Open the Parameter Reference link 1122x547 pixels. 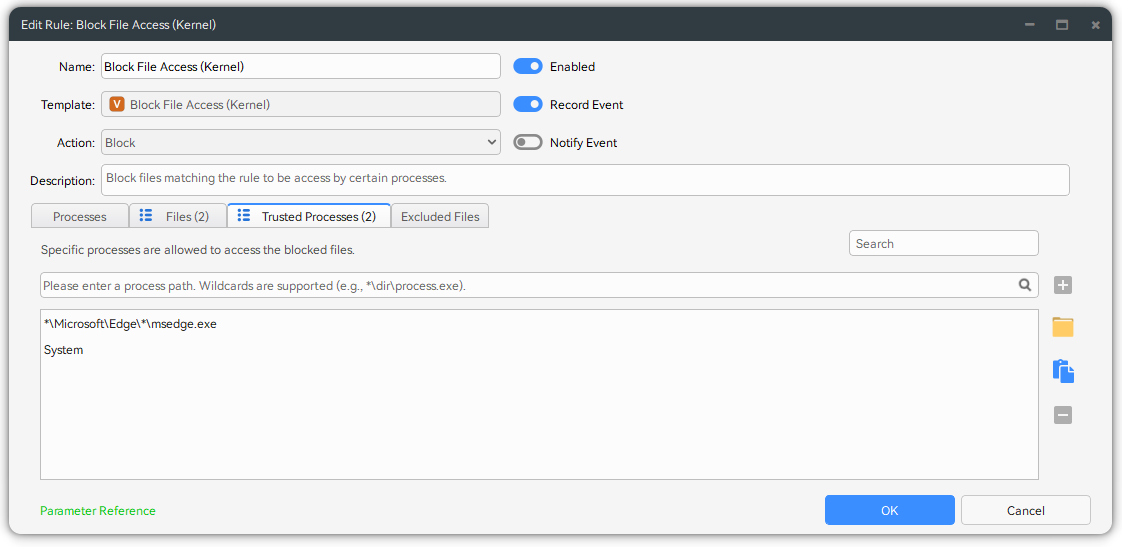click(98, 511)
